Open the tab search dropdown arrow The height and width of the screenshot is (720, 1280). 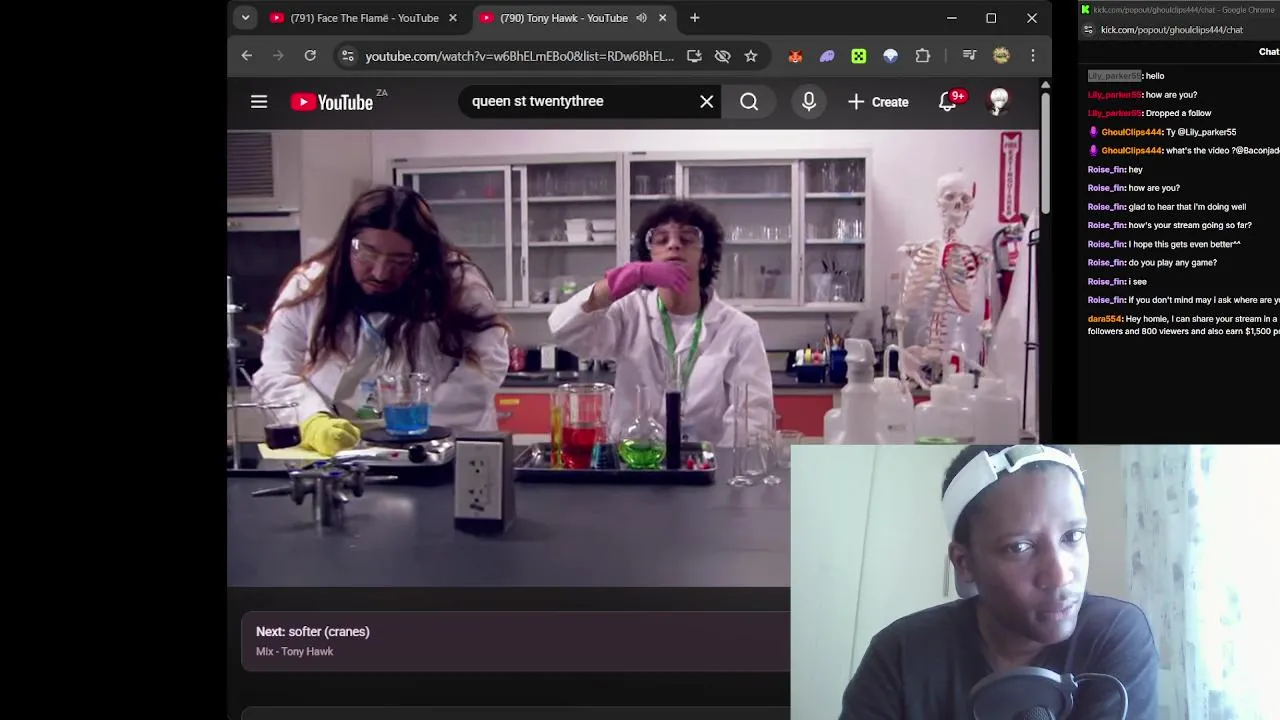coord(245,18)
